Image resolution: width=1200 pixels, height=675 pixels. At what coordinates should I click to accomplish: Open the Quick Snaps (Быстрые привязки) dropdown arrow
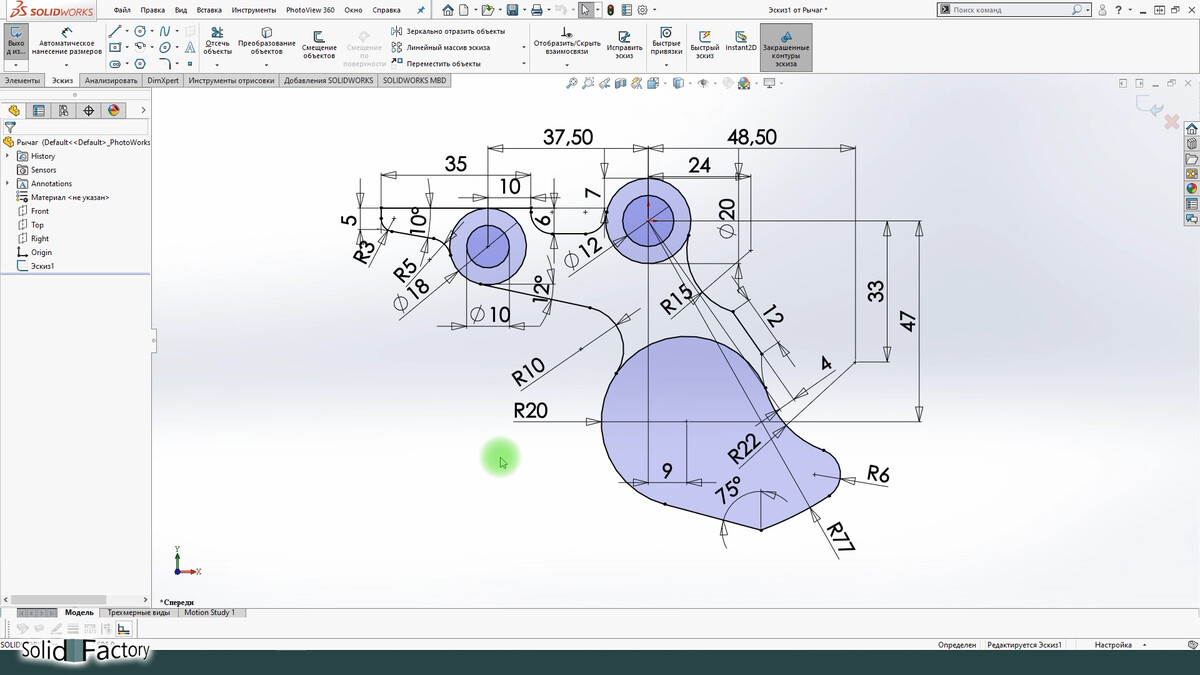click(666, 65)
